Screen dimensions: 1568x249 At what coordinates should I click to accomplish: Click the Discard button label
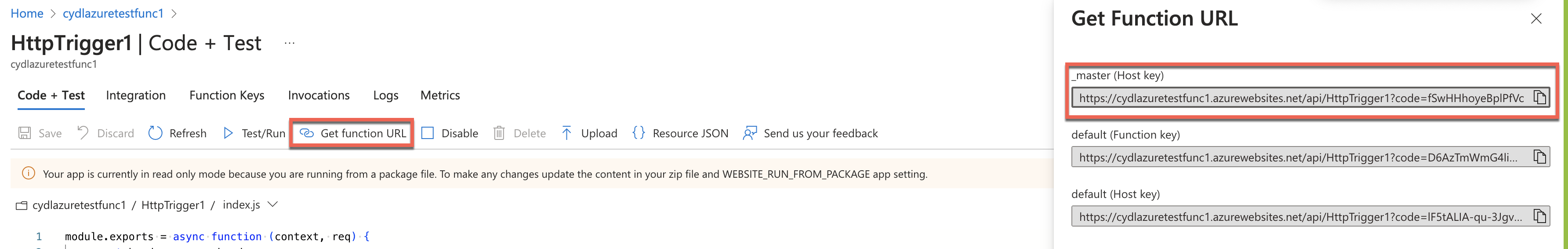click(x=116, y=133)
